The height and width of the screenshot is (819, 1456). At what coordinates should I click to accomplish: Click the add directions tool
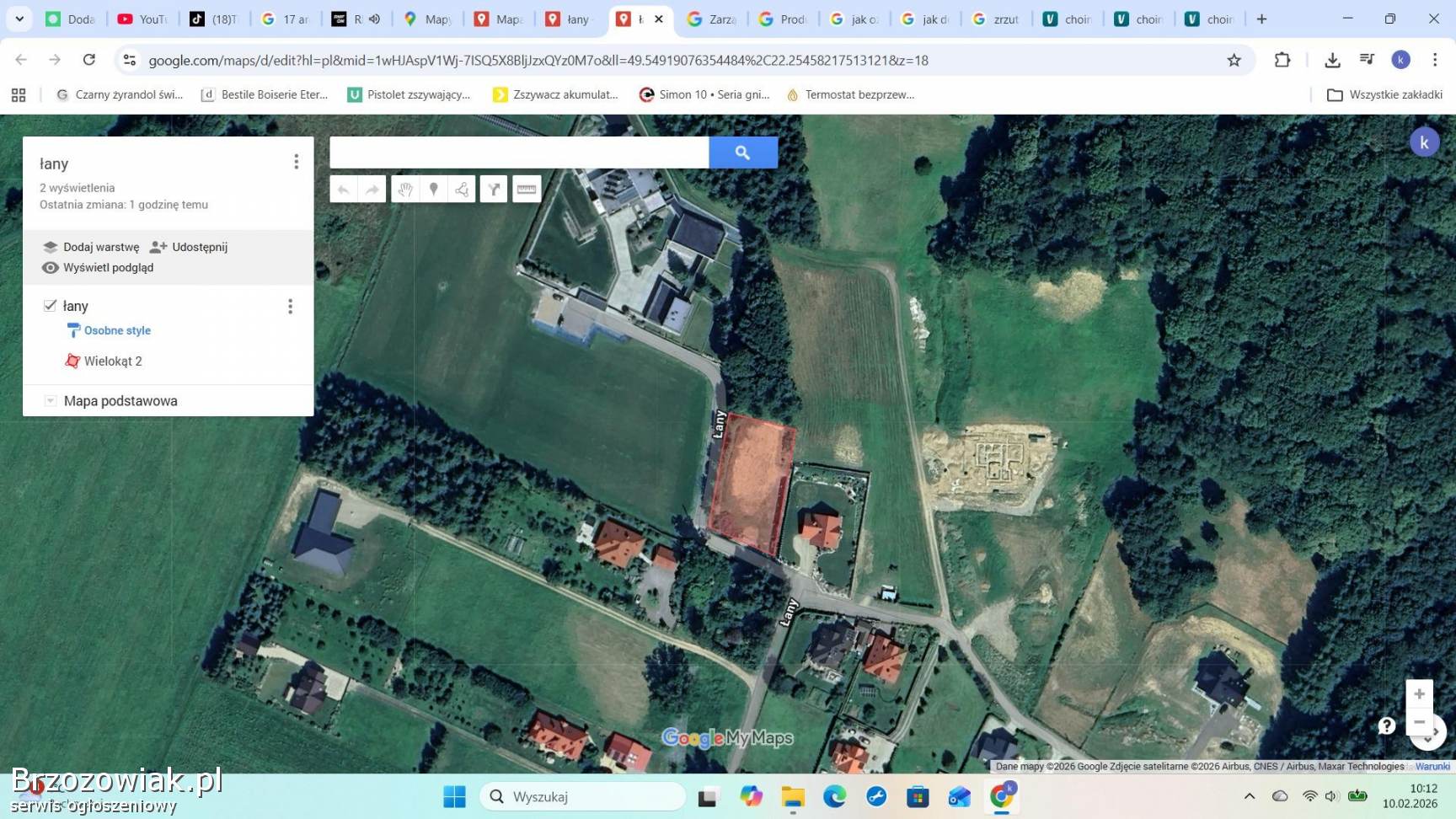[494, 190]
